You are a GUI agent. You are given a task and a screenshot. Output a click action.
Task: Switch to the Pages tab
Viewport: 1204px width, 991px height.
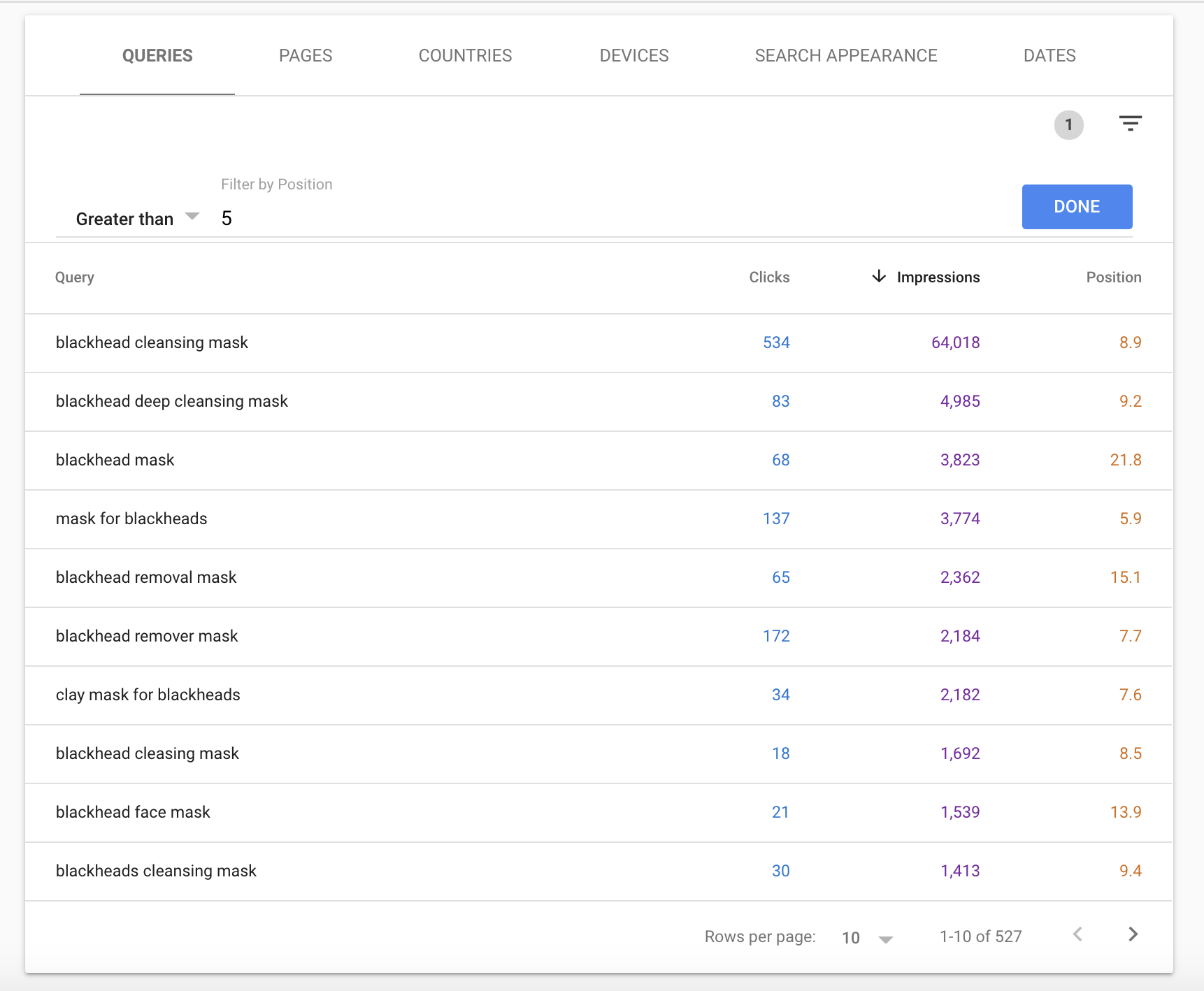coord(306,56)
